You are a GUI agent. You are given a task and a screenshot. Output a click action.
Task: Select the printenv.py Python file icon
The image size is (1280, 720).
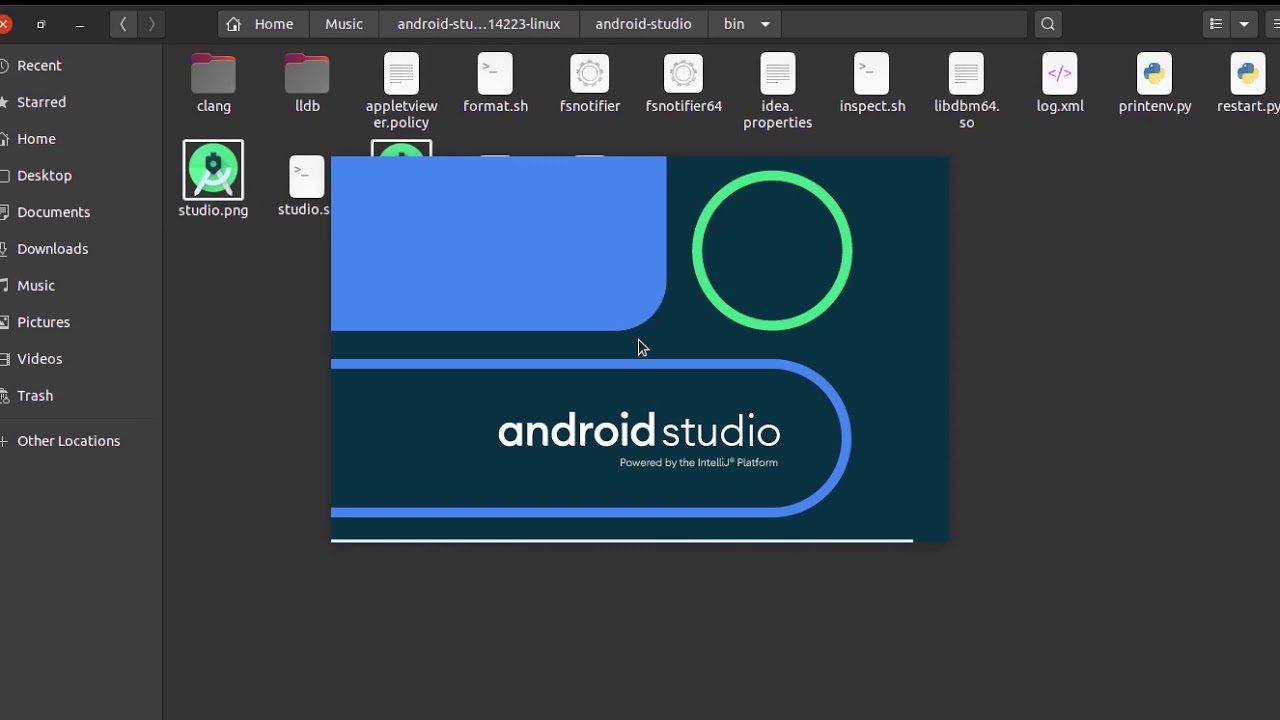click(x=1154, y=73)
